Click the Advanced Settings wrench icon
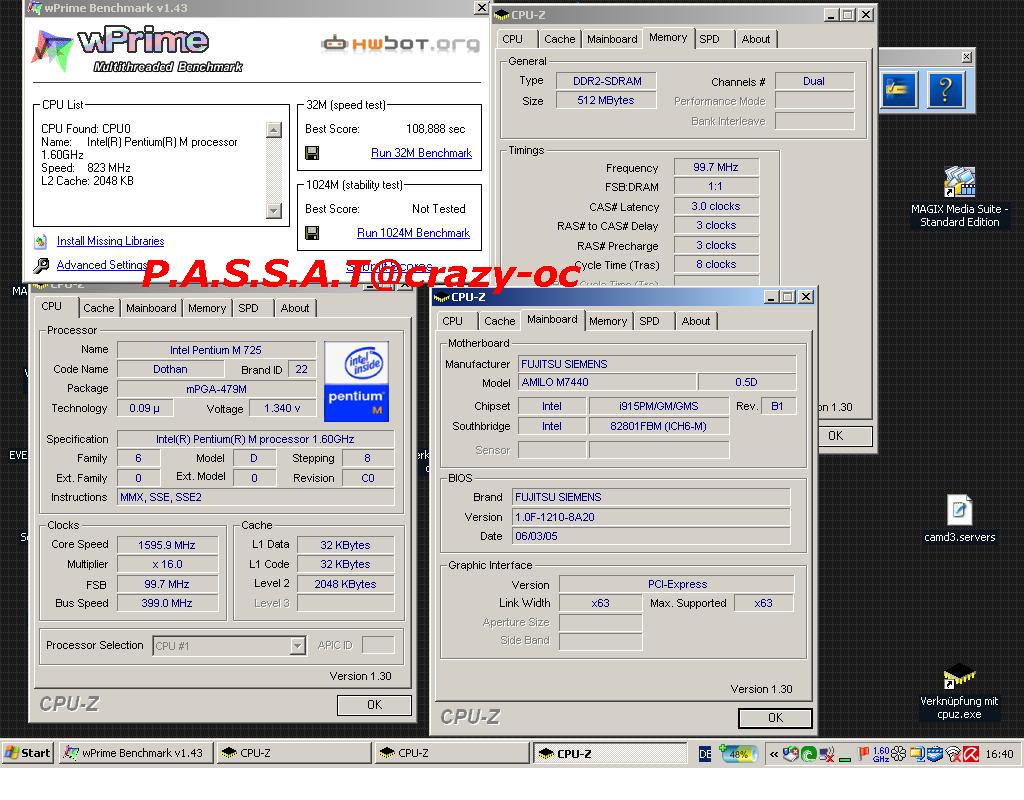 [40, 265]
